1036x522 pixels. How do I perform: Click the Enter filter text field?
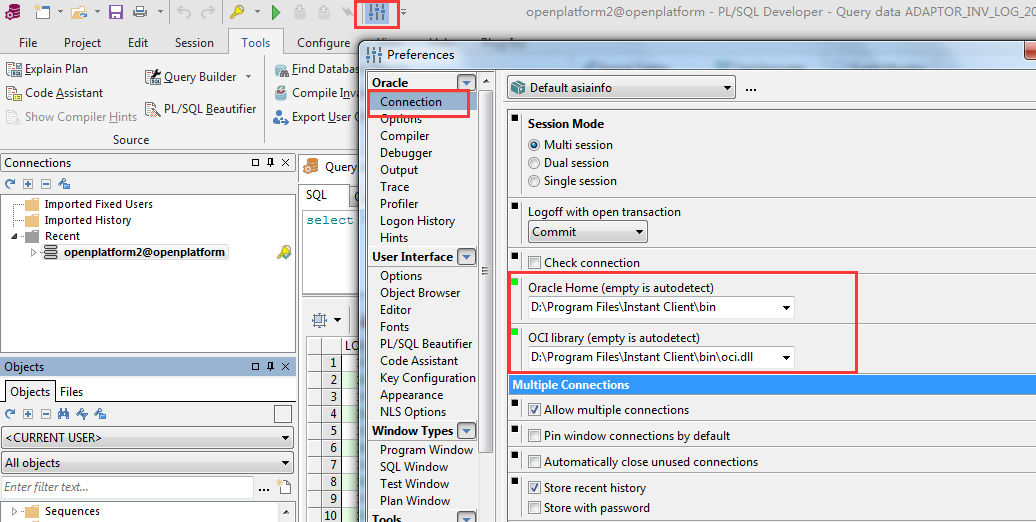coord(128,487)
